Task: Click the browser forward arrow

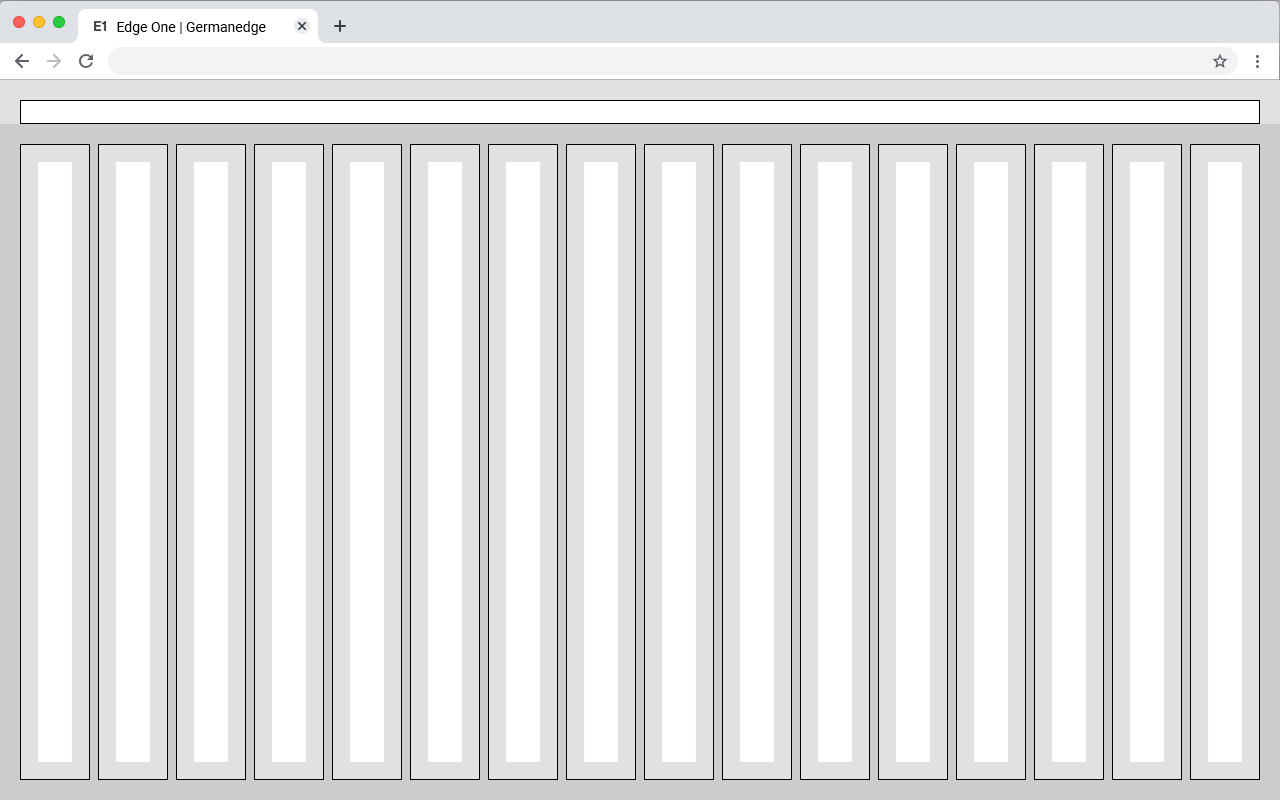Action: coord(54,61)
